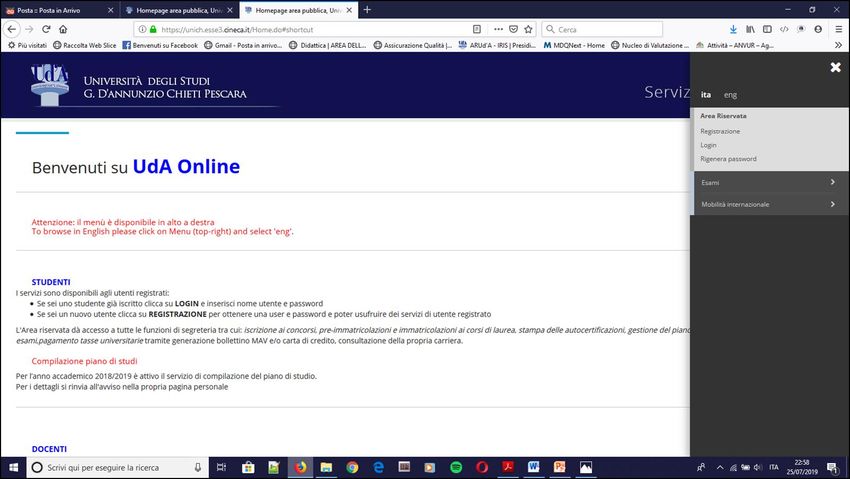
Task: Reload the page with the refresh icon
Action: click(x=46, y=29)
